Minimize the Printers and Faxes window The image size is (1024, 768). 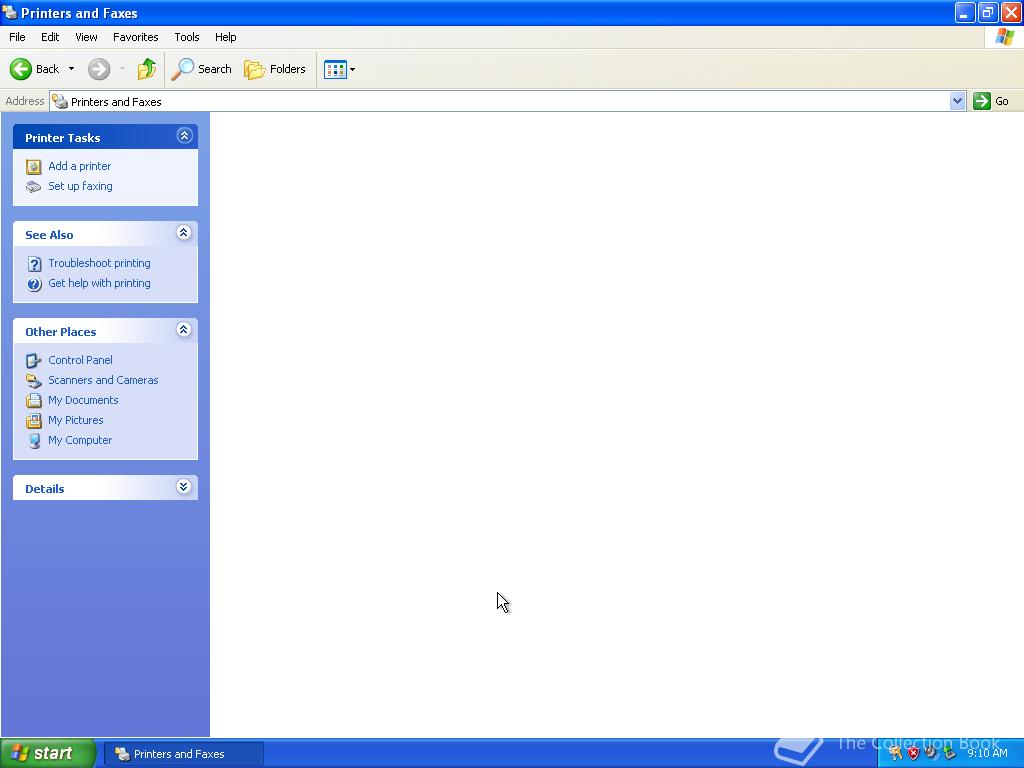(x=965, y=12)
